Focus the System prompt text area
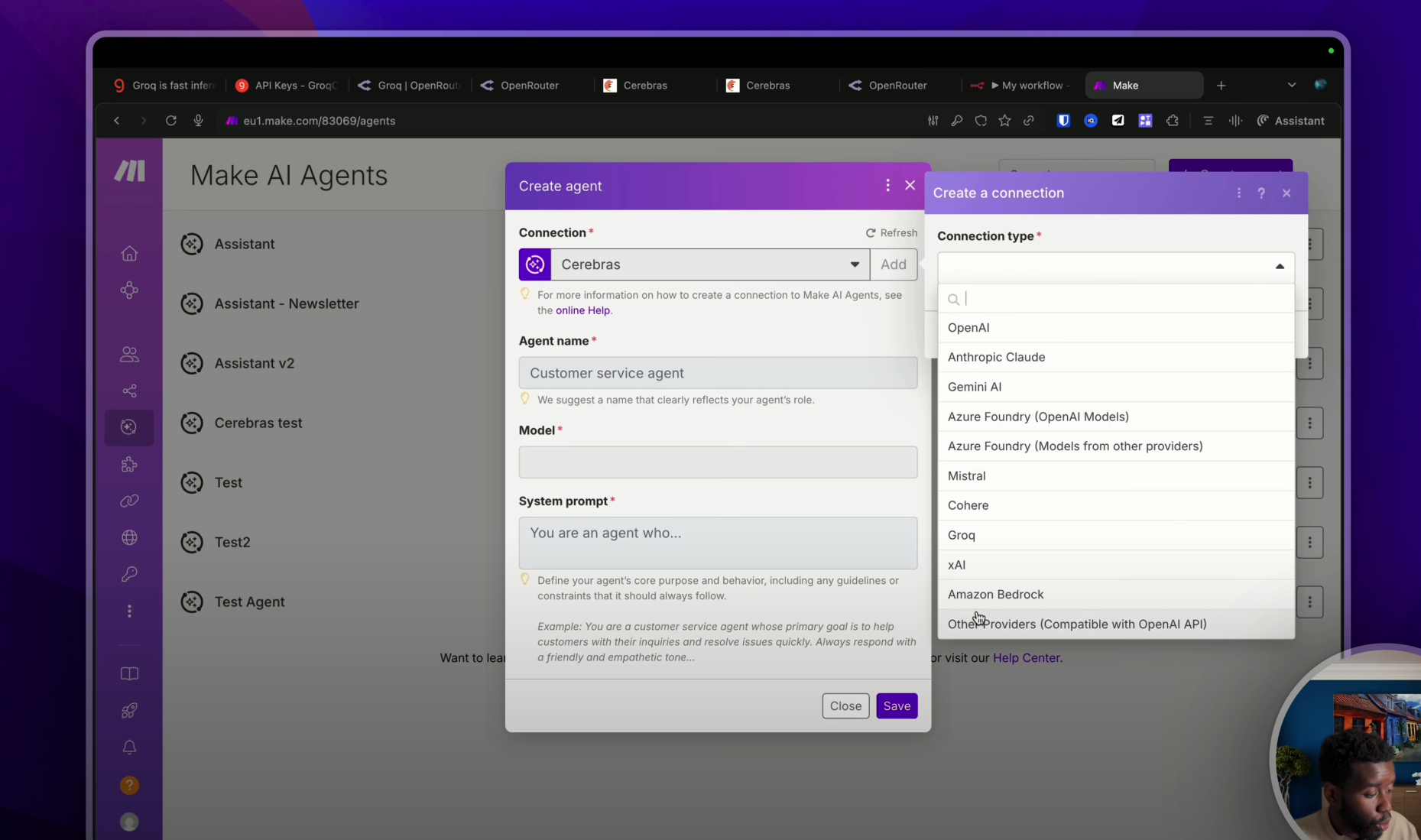1421x840 pixels. click(x=718, y=543)
